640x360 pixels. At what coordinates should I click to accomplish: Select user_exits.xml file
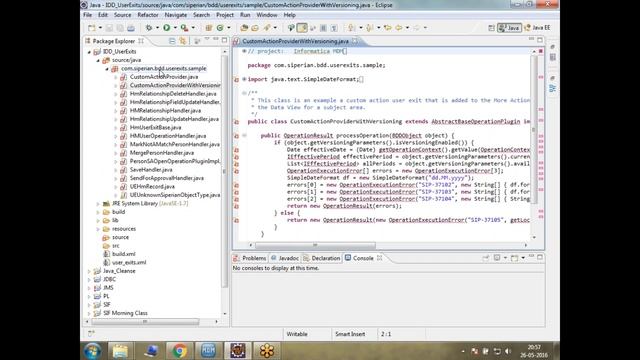coord(129,262)
